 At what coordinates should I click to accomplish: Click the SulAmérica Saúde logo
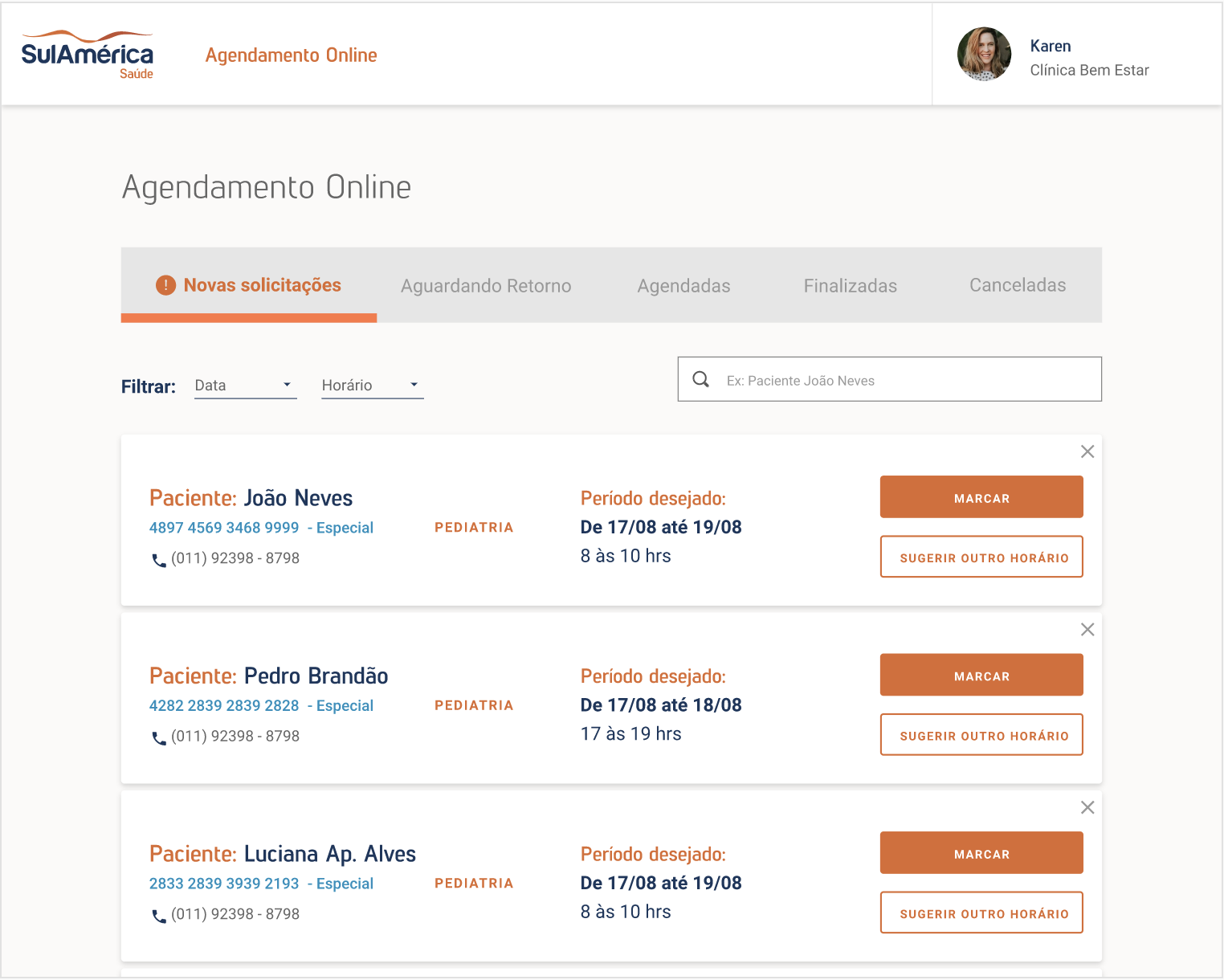point(87,55)
